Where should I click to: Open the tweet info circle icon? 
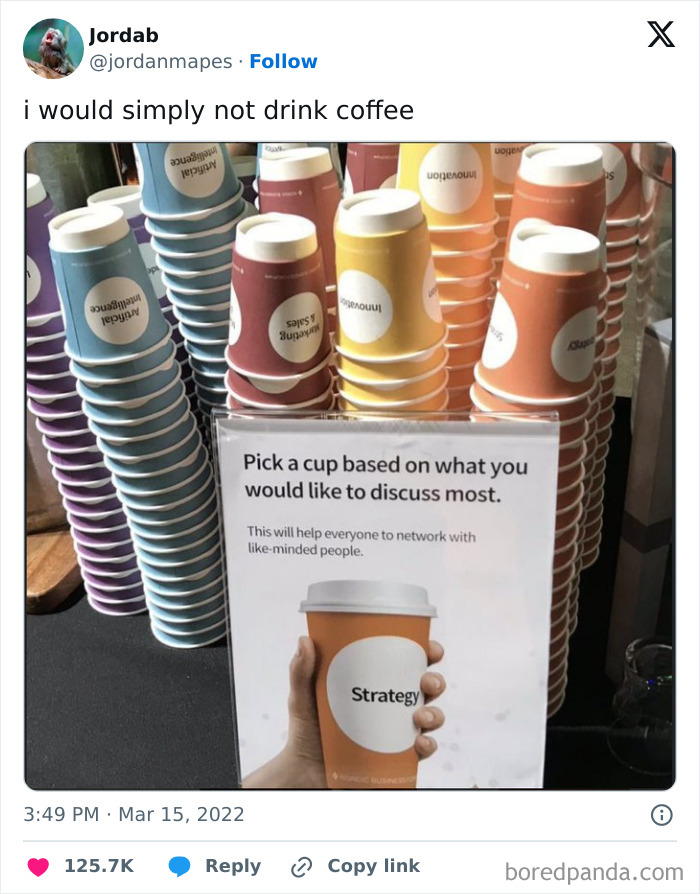[x=661, y=815]
